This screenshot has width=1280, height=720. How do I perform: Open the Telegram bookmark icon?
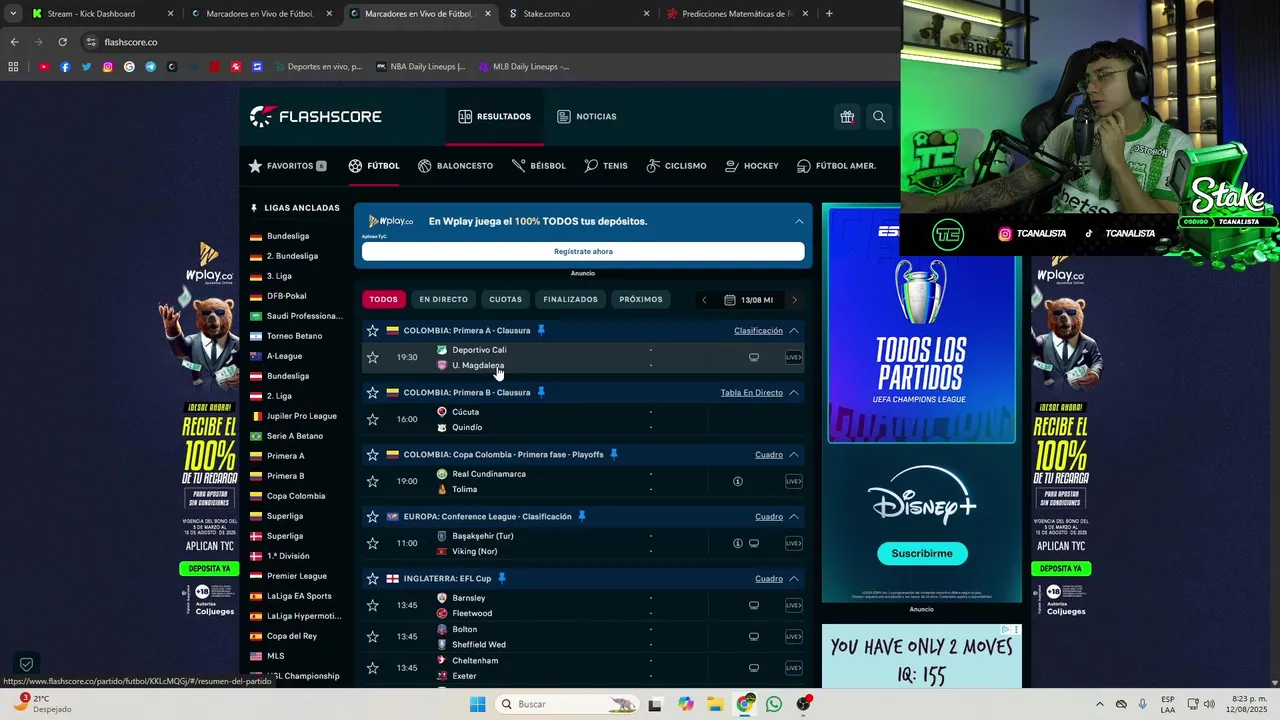coord(151,67)
